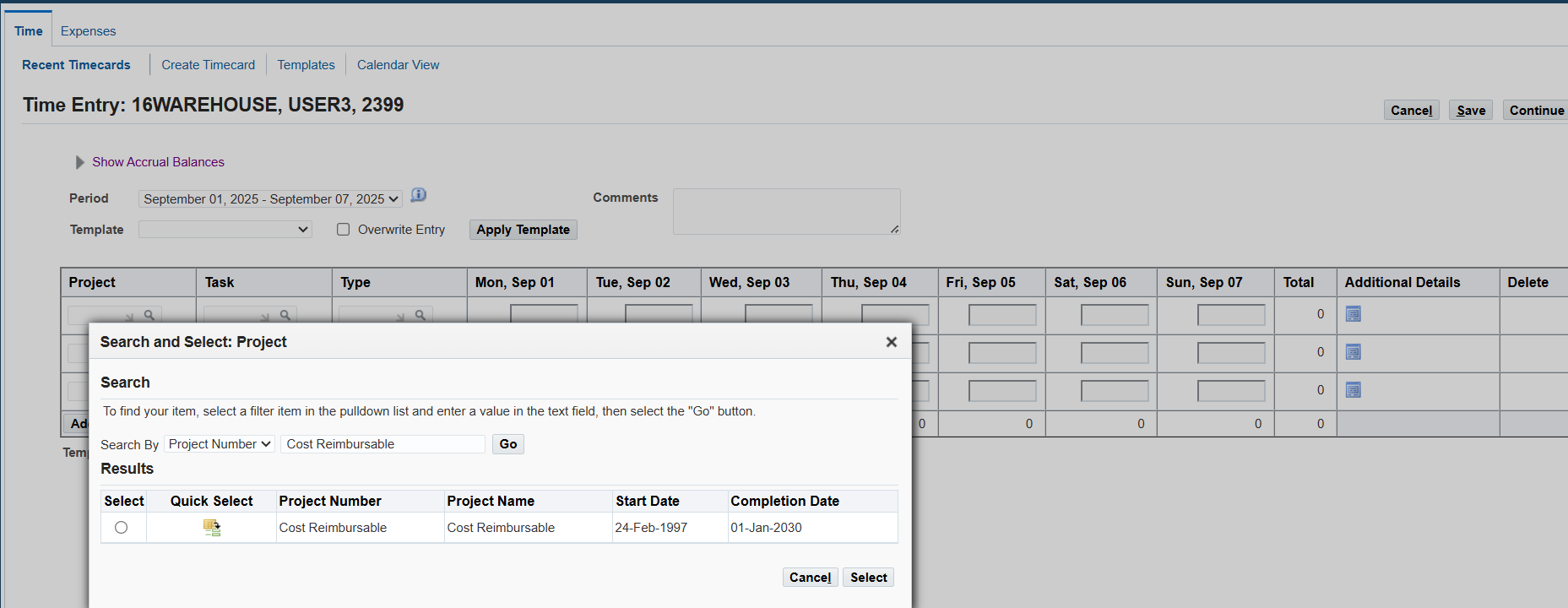The image size is (1568, 608).
Task: Enable the Overwrite Entry checkbox
Action: 344,230
